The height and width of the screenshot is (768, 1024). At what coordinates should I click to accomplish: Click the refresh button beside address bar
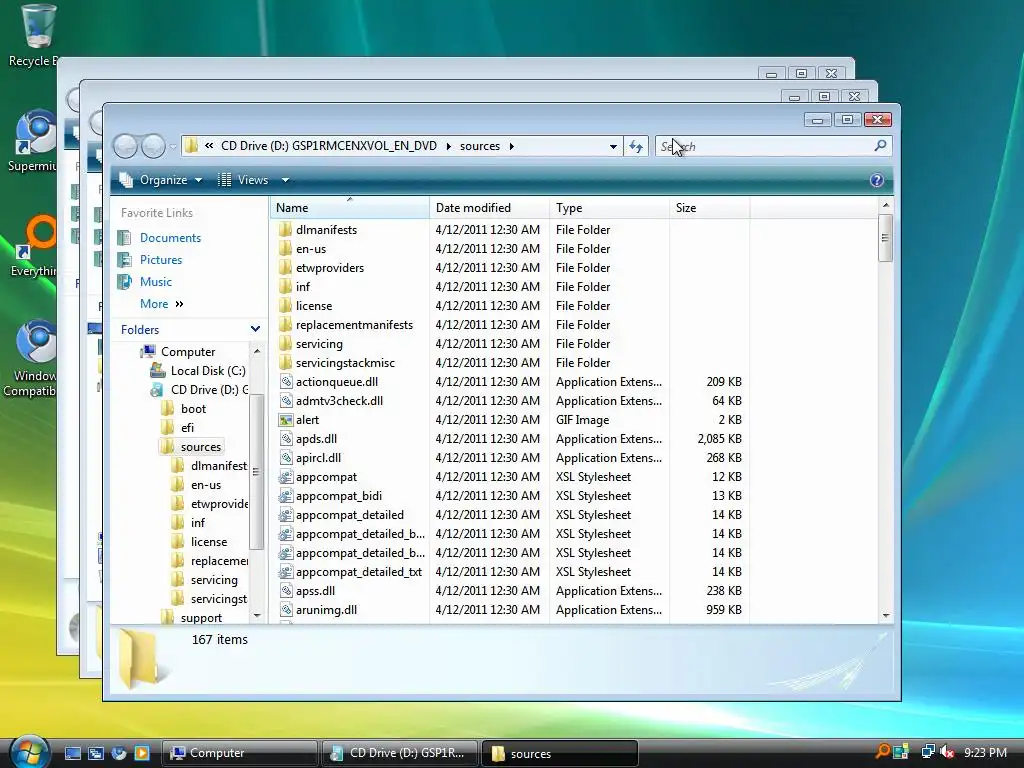(x=636, y=146)
